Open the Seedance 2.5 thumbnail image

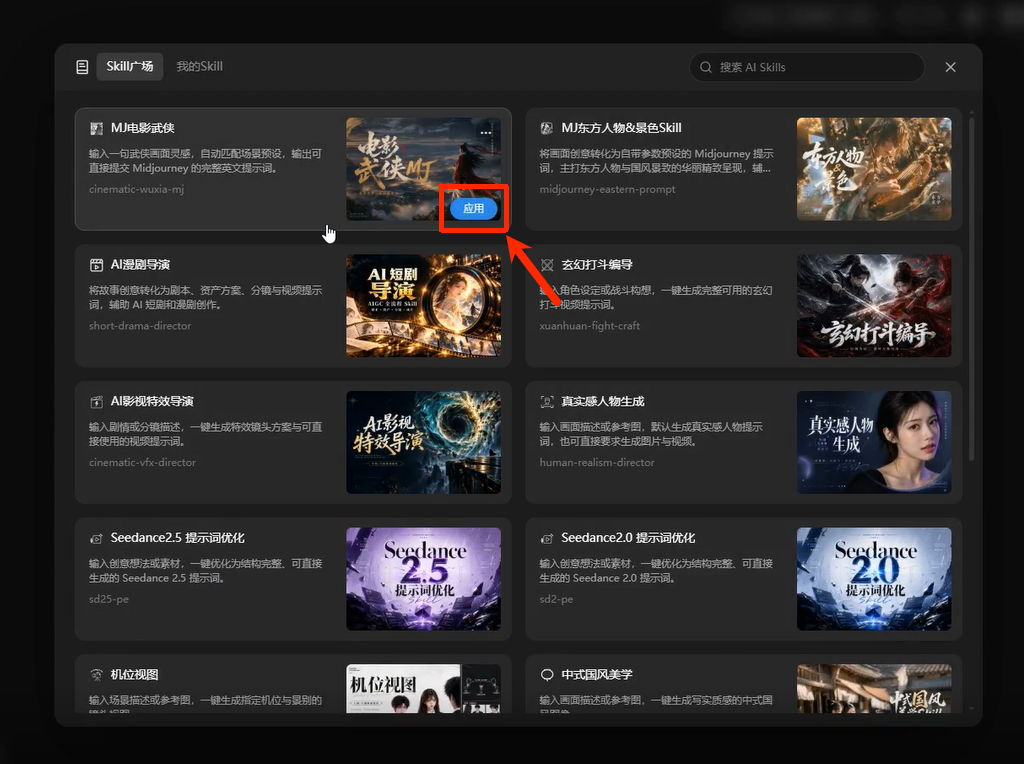423,579
